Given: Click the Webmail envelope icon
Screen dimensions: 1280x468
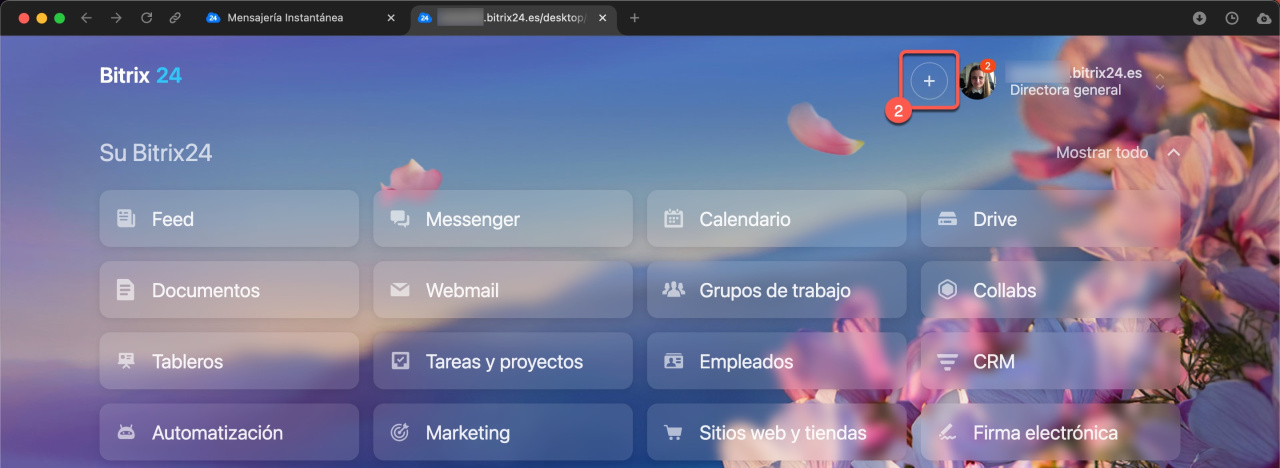Looking at the screenshot, I should (x=400, y=291).
